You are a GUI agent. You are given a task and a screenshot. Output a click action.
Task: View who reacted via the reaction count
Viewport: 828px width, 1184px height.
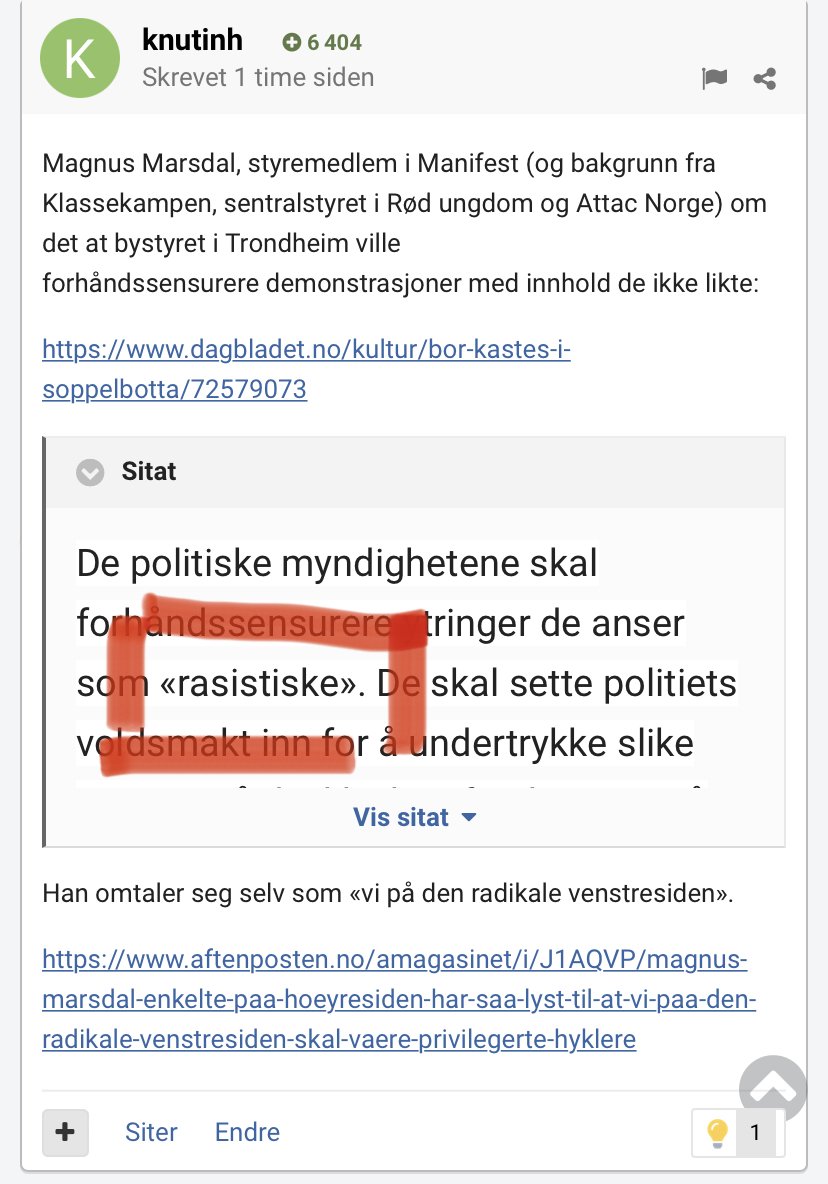coord(755,1132)
